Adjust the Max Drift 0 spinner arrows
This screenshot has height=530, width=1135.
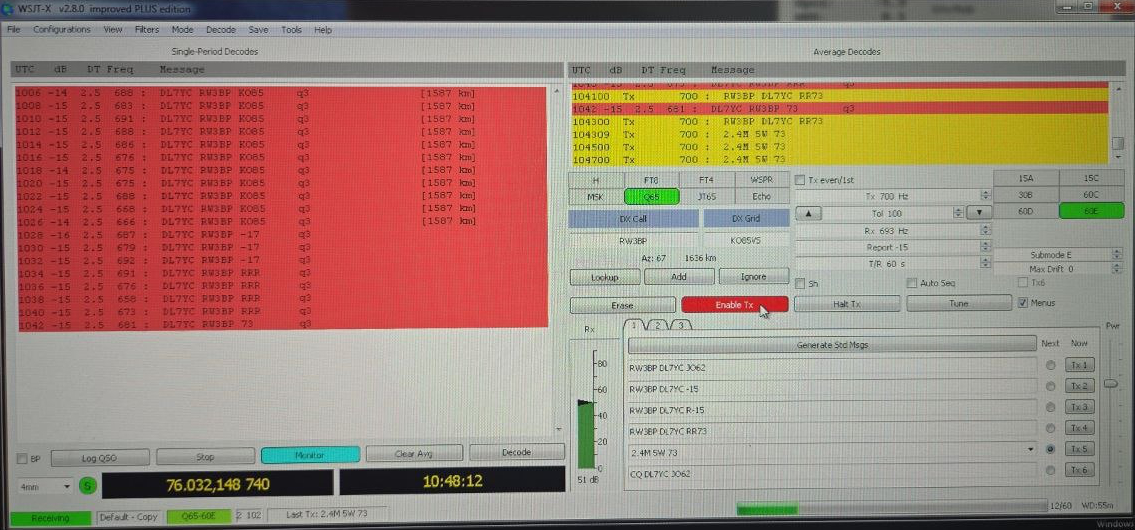point(1117,269)
